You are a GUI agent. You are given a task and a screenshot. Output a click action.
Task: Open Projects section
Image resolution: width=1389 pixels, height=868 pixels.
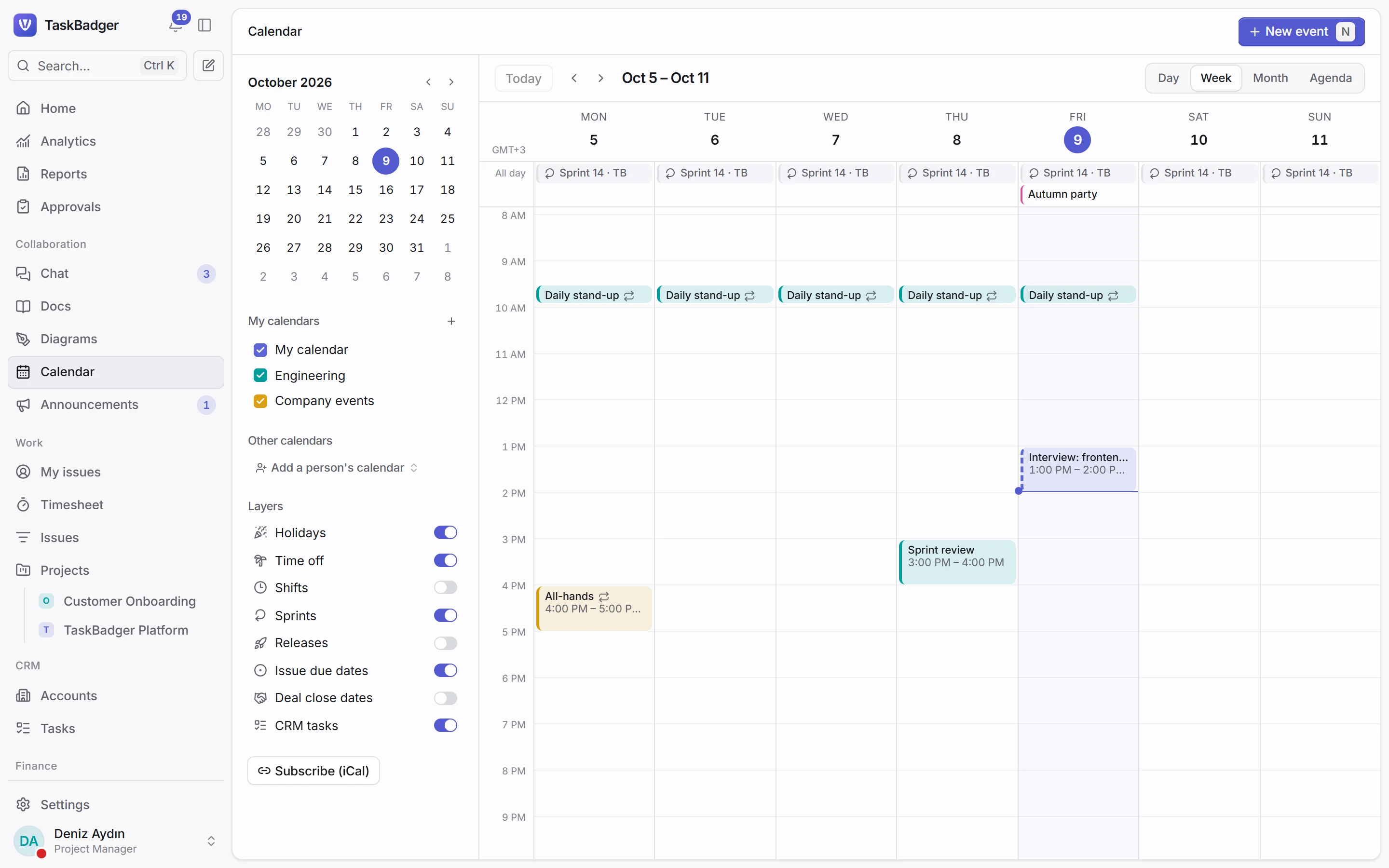click(115, 570)
